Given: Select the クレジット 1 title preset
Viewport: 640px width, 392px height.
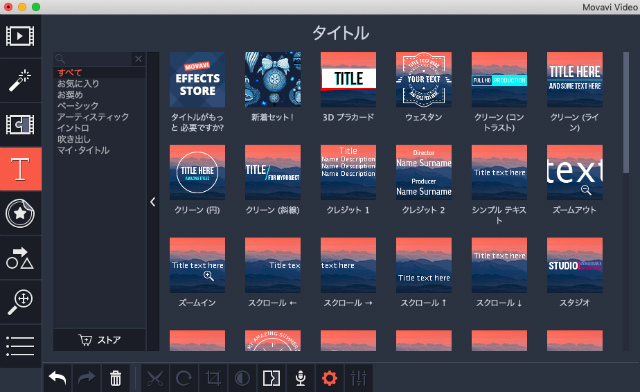Looking at the screenshot, I should pyautogui.click(x=348, y=172).
